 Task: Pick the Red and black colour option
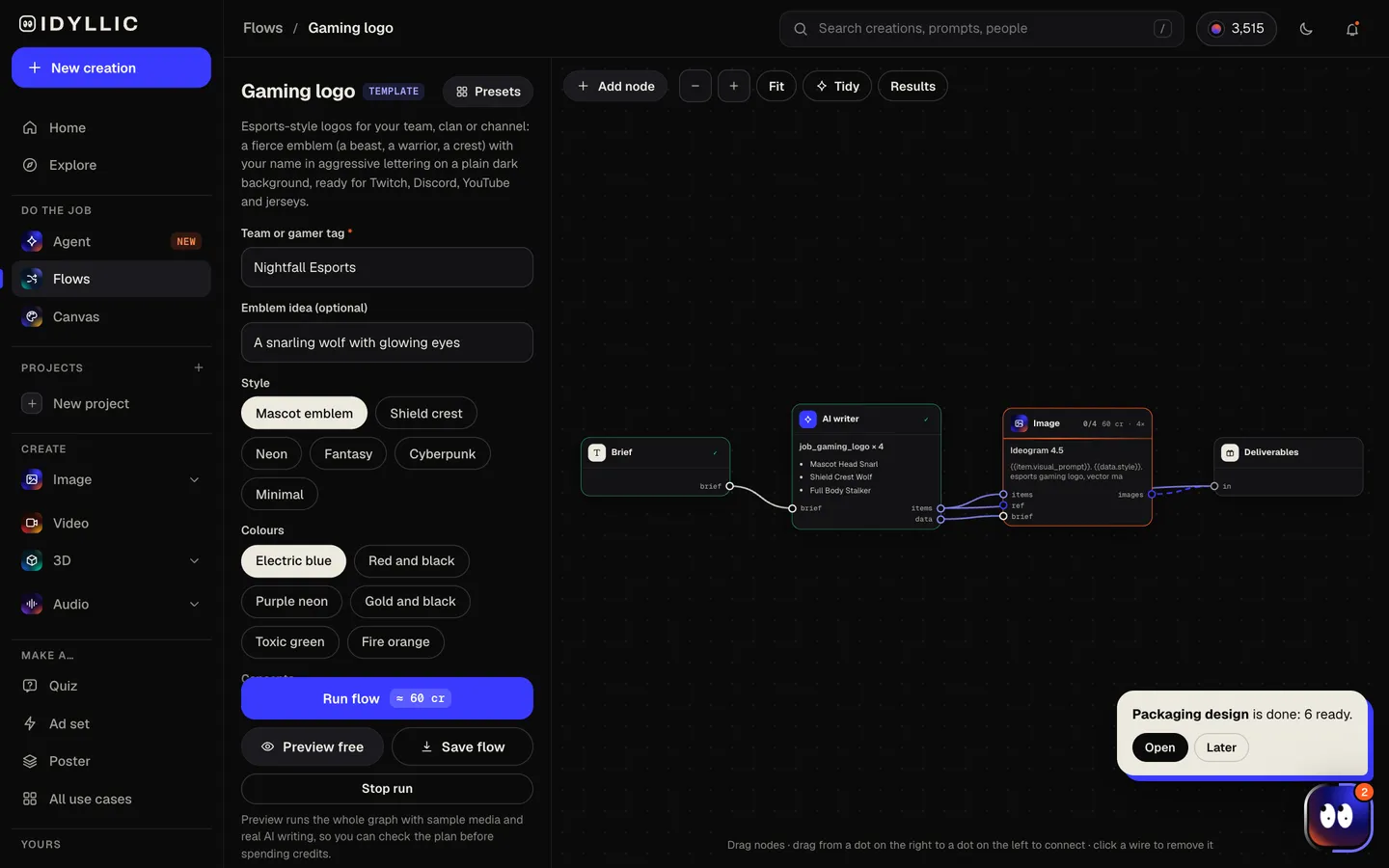tap(412, 561)
